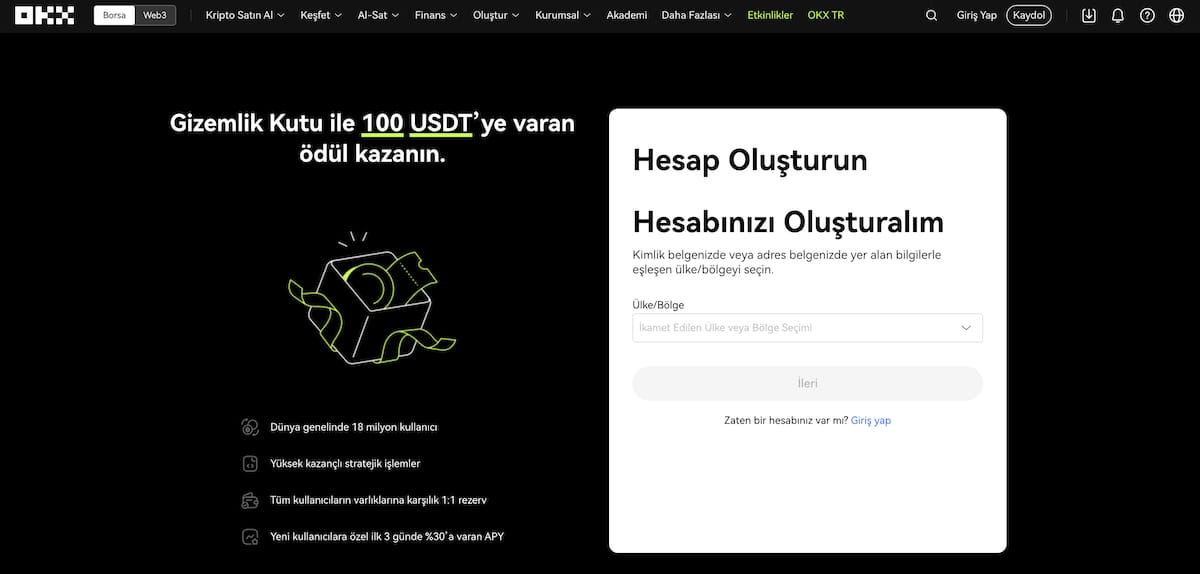Click the download app icon
The height and width of the screenshot is (574, 1200).
1089,15
